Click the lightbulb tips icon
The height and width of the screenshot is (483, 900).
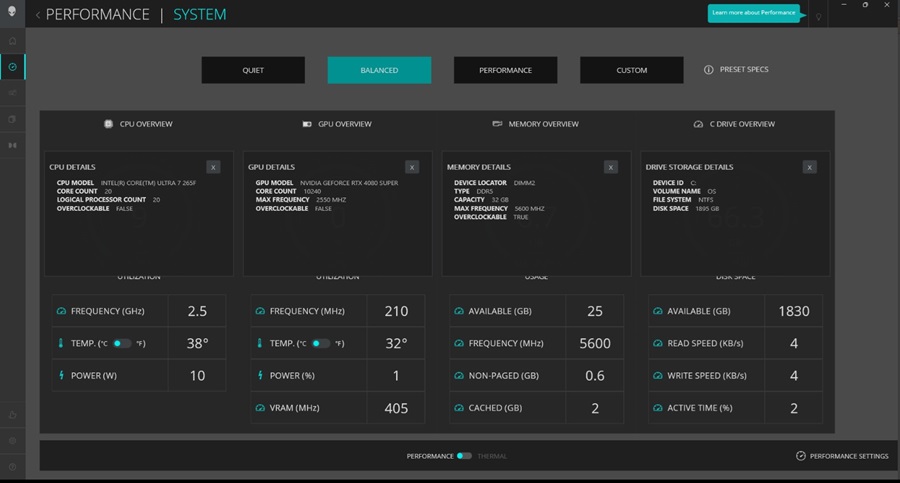(x=818, y=17)
